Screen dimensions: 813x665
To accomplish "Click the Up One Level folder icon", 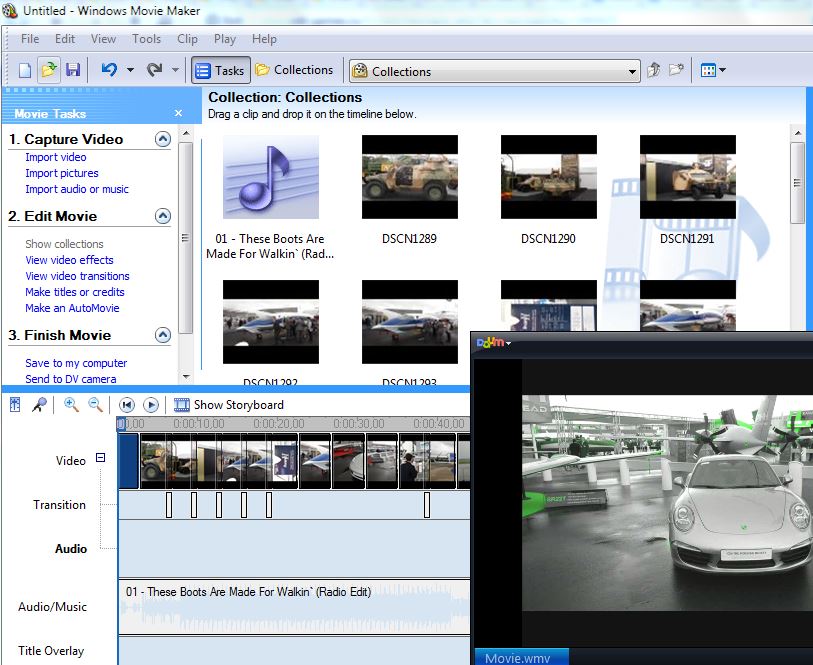I will click(653, 71).
